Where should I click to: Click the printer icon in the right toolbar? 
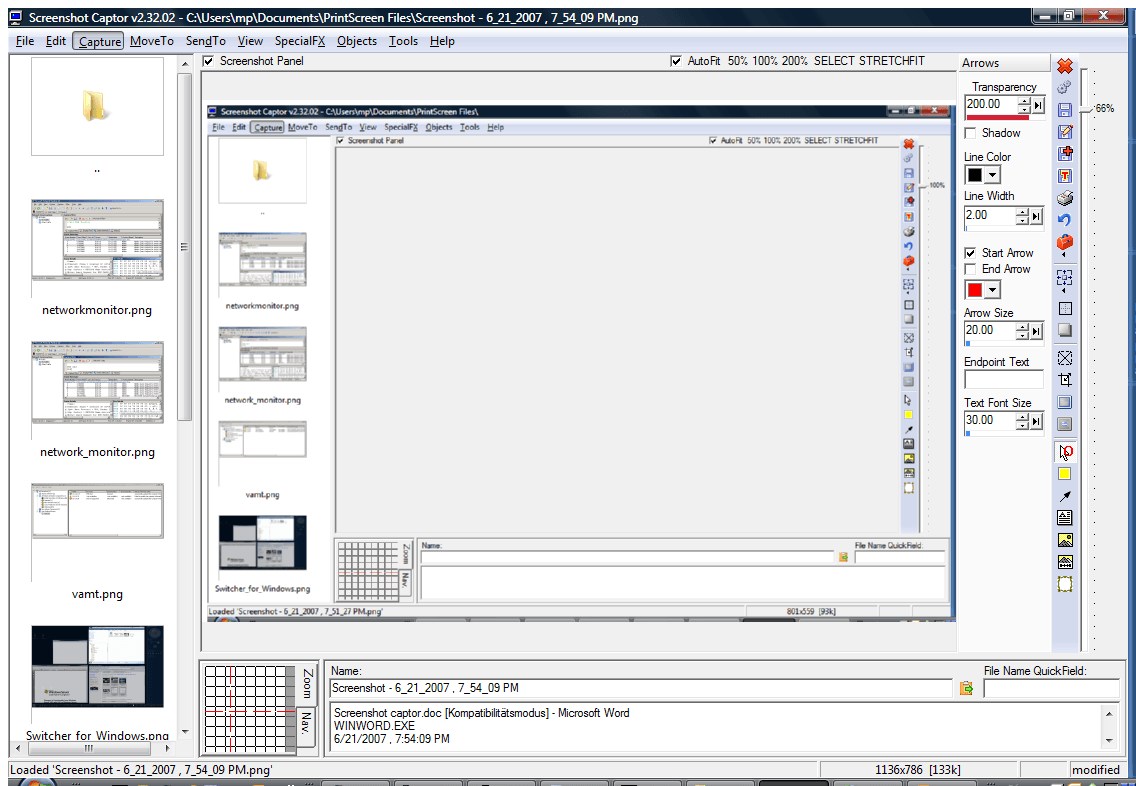[x=1065, y=198]
